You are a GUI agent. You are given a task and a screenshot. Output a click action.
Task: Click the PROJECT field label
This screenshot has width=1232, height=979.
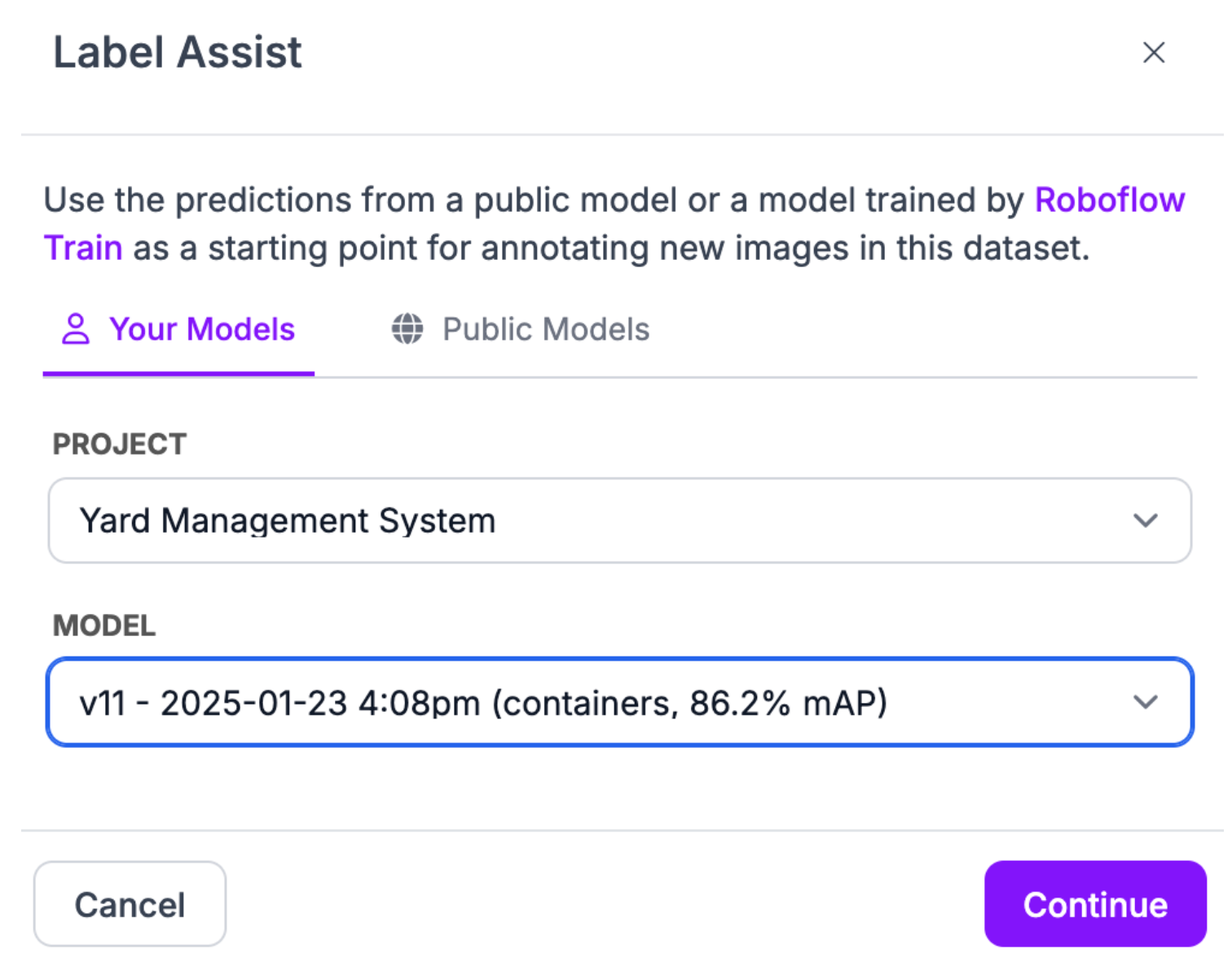coord(120,444)
